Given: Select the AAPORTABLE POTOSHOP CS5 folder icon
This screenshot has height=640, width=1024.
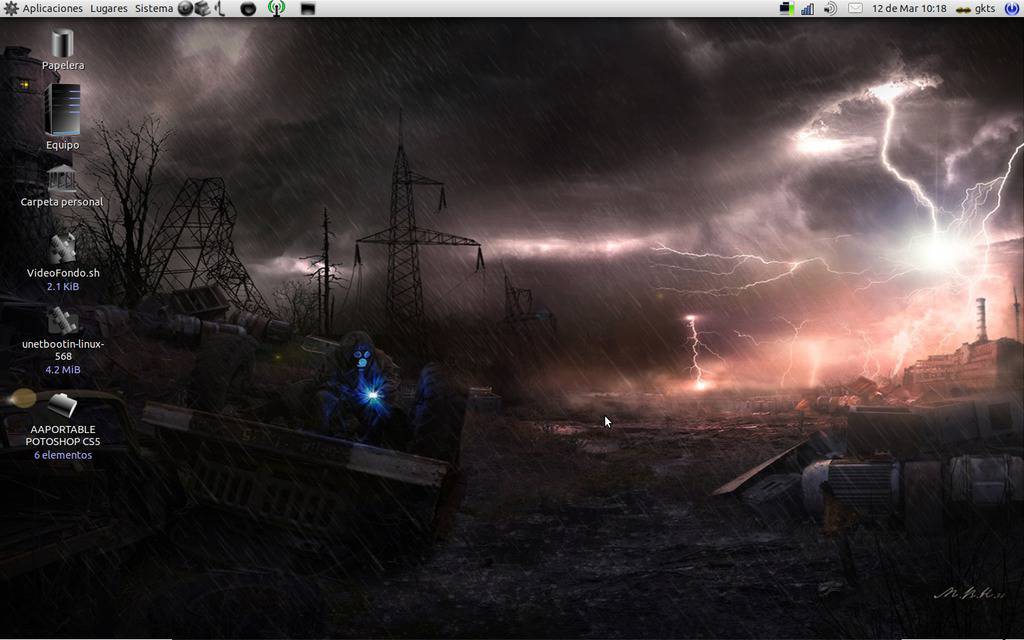Looking at the screenshot, I should click(x=63, y=406).
